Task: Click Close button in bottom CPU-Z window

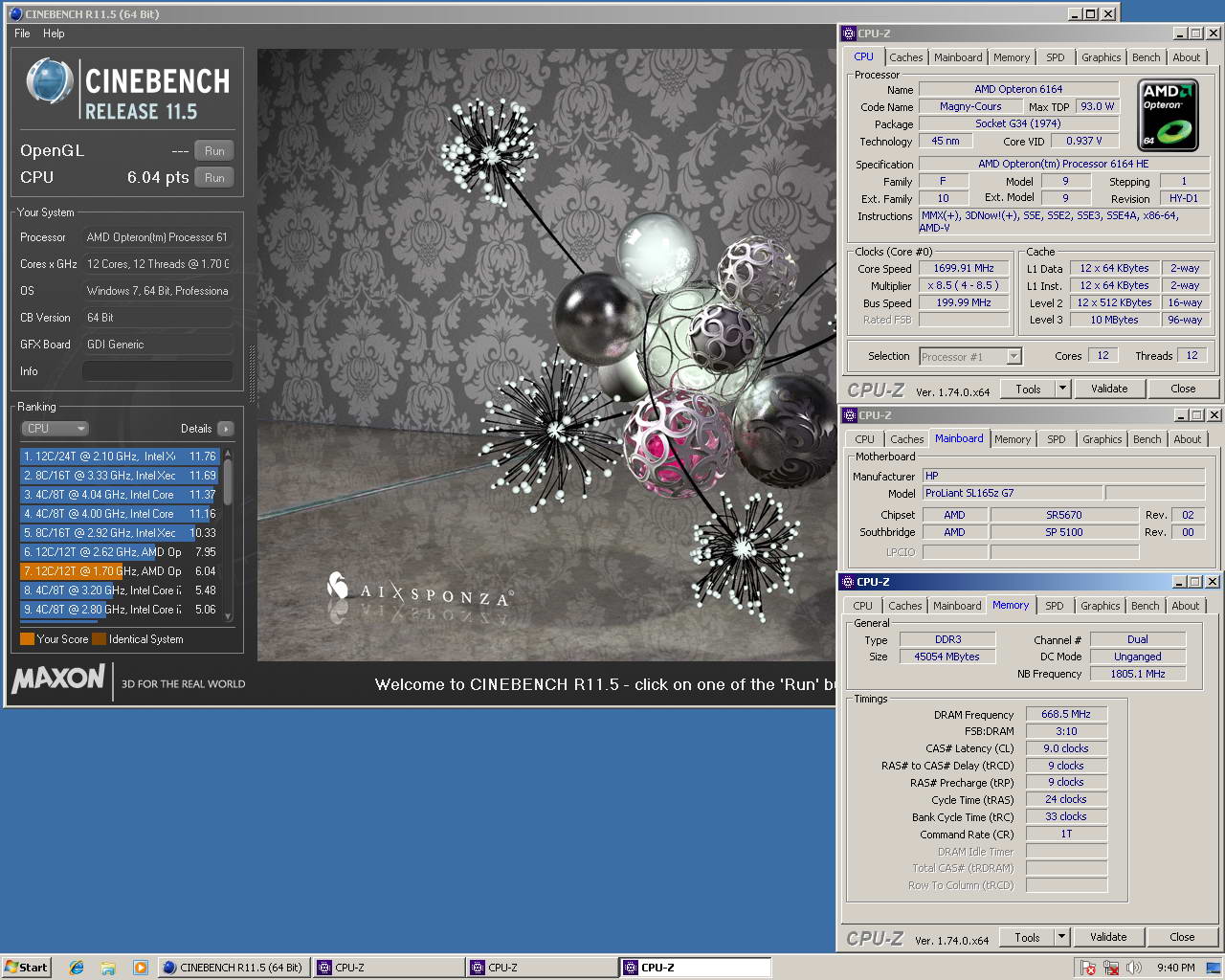Action: (1182, 937)
